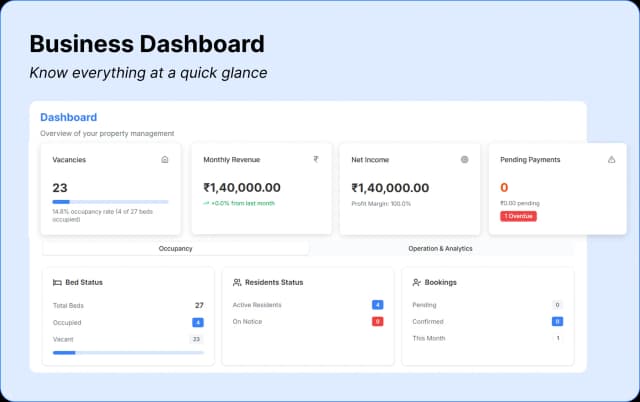The image size is (640, 402).
Task: Click the Pending bookings count badge
Action: (x=557, y=304)
